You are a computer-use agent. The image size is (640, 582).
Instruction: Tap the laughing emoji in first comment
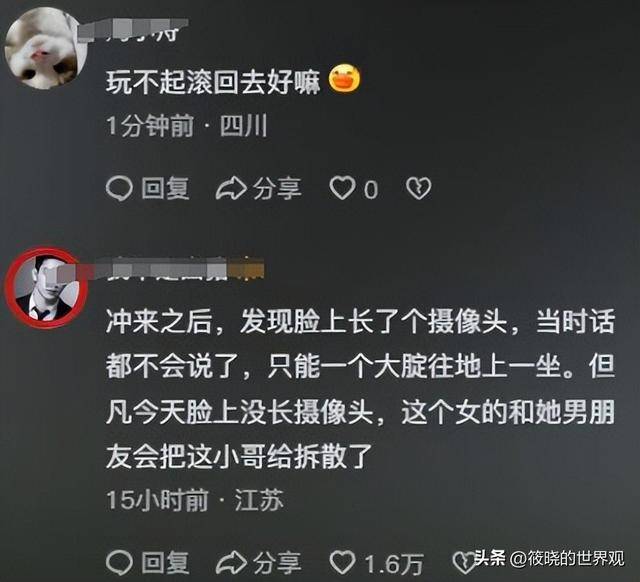[345, 79]
